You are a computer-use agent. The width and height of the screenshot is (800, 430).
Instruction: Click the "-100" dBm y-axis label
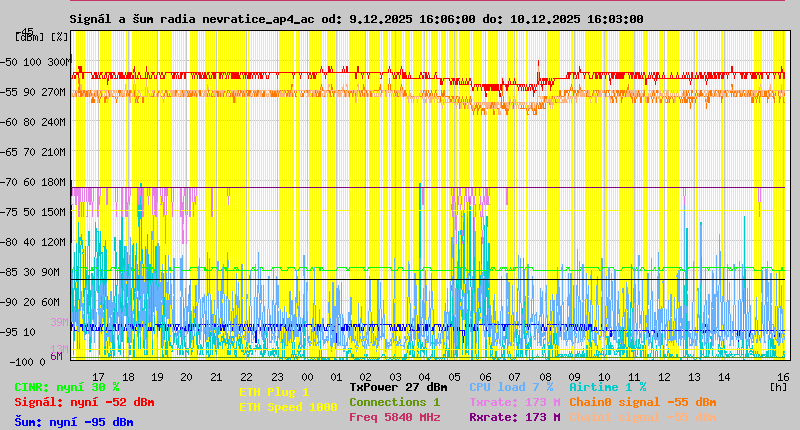tap(20, 362)
